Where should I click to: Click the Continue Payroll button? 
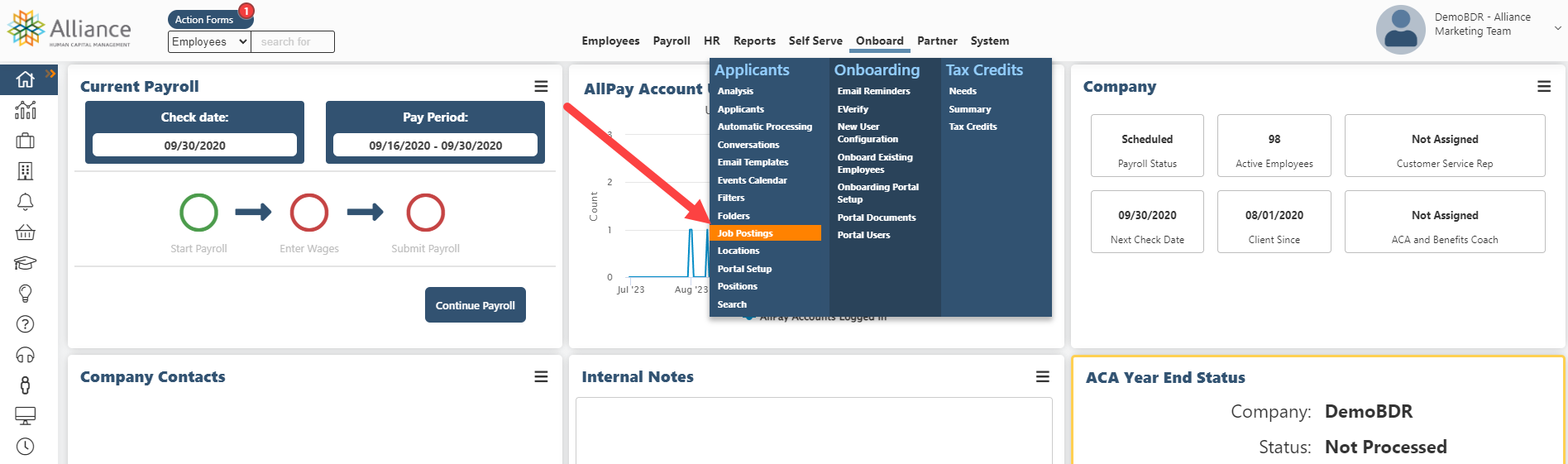point(476,305)
